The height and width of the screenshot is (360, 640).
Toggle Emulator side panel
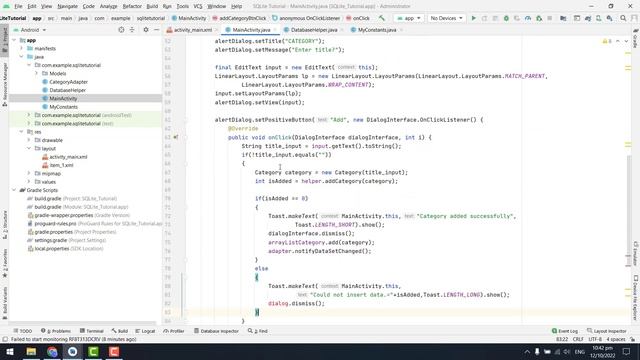tap(636, 253)
